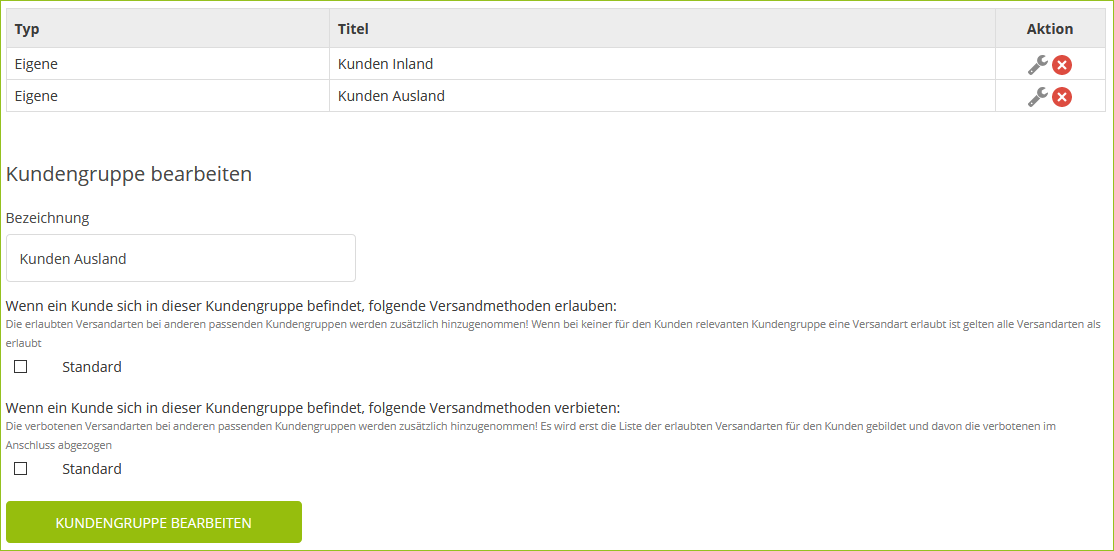This screenshot has height=551, width=1114.
Task: Delete Kunden Ausland via red X
Action: (x=1062, y=97)
